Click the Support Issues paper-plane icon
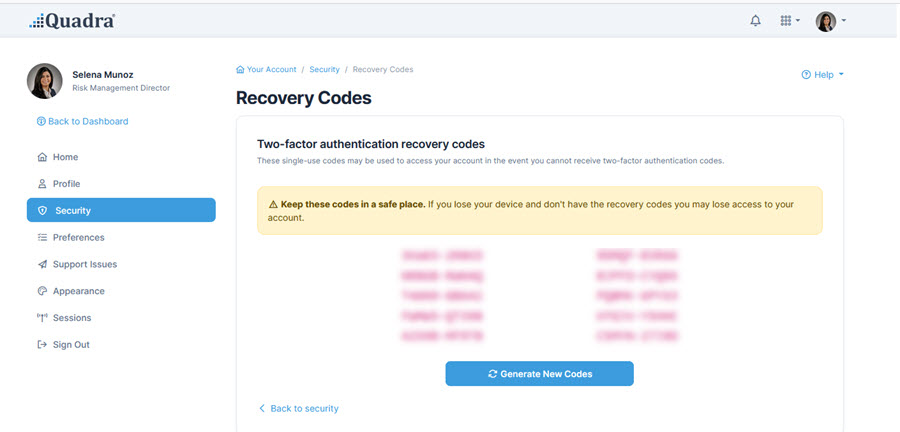Image resolution: width=900 pixels, height=432 pixels. coord(42,265)
